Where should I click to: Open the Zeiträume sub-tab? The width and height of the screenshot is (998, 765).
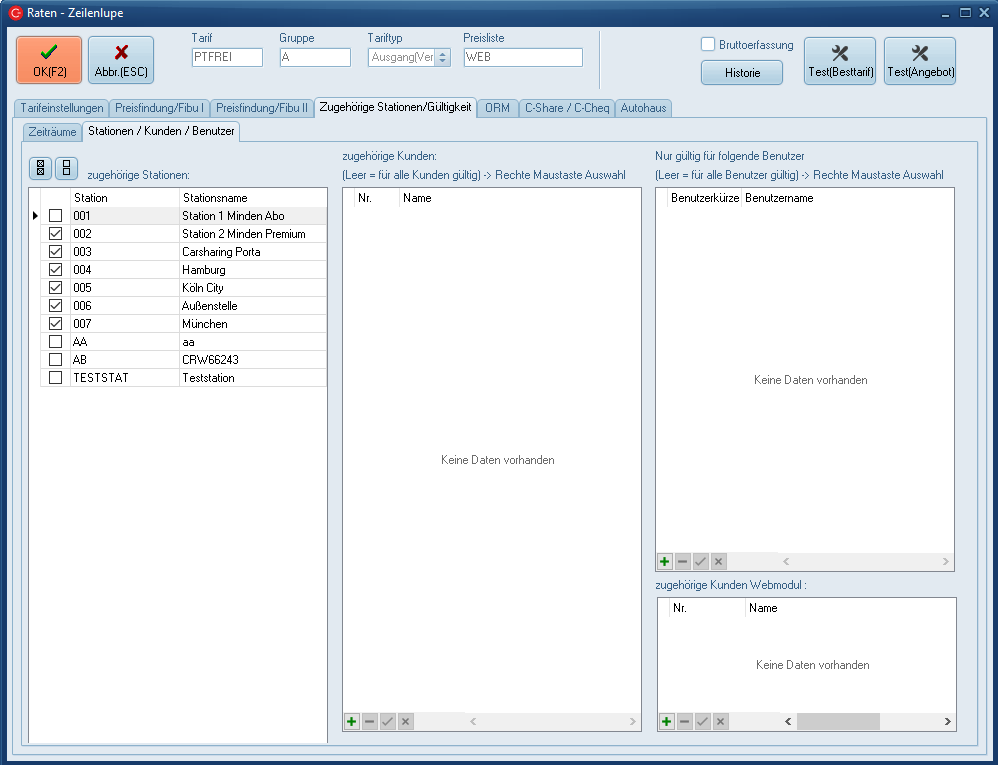53,131
